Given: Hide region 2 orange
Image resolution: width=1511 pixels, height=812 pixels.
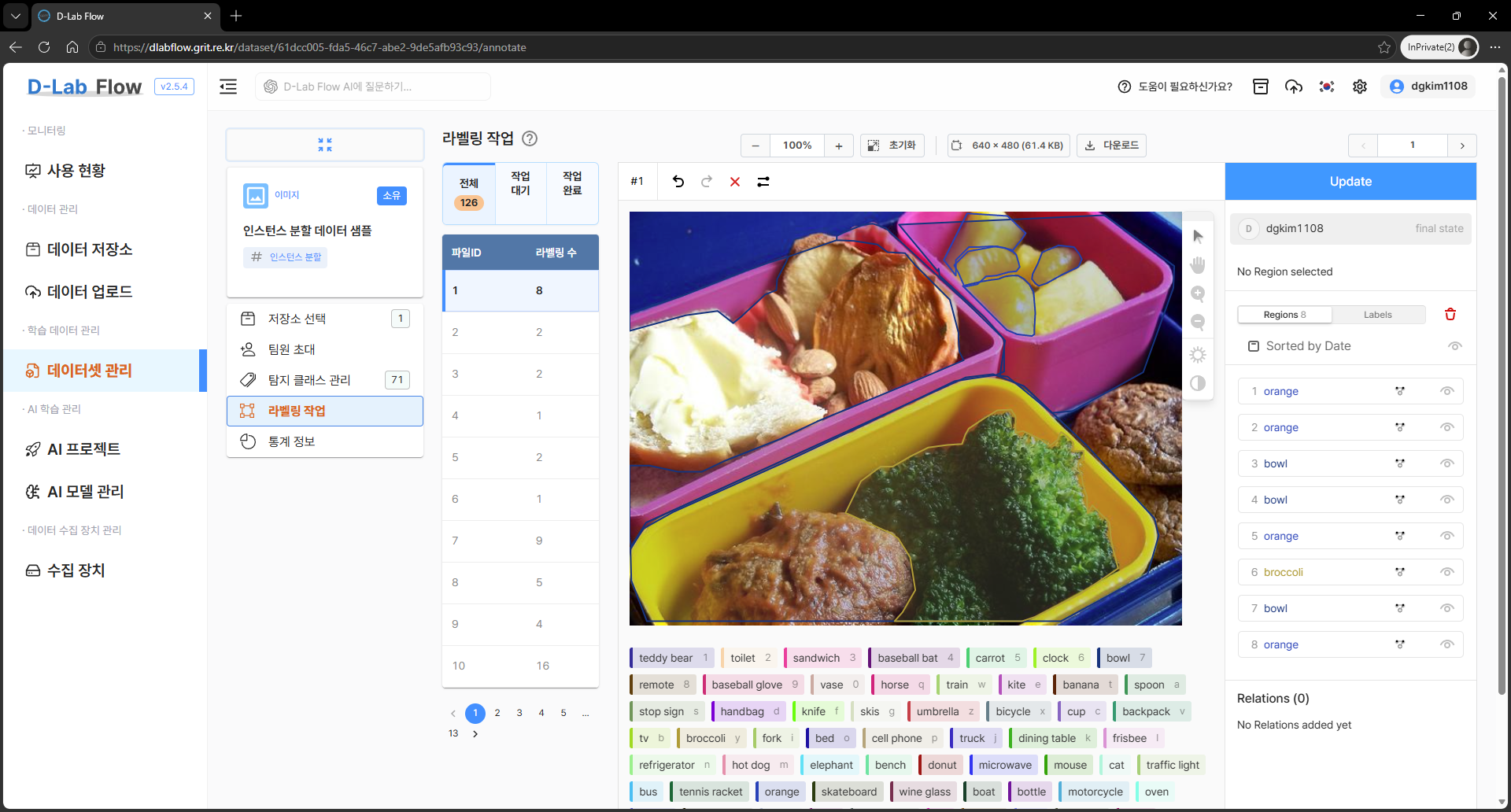Looking at the screenshot, I should [1447, 427].
